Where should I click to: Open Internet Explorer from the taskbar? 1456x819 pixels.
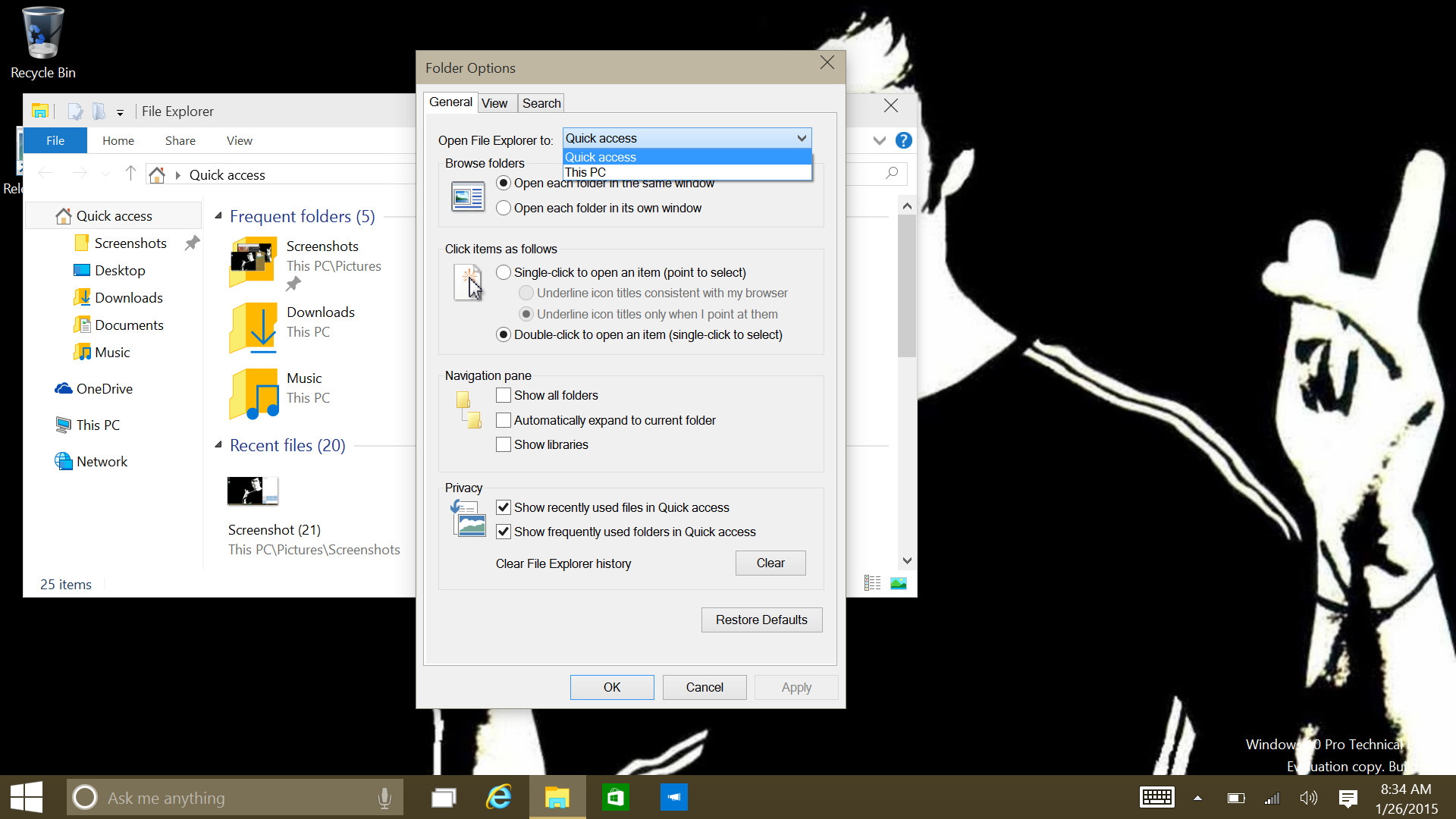point(499,797)
